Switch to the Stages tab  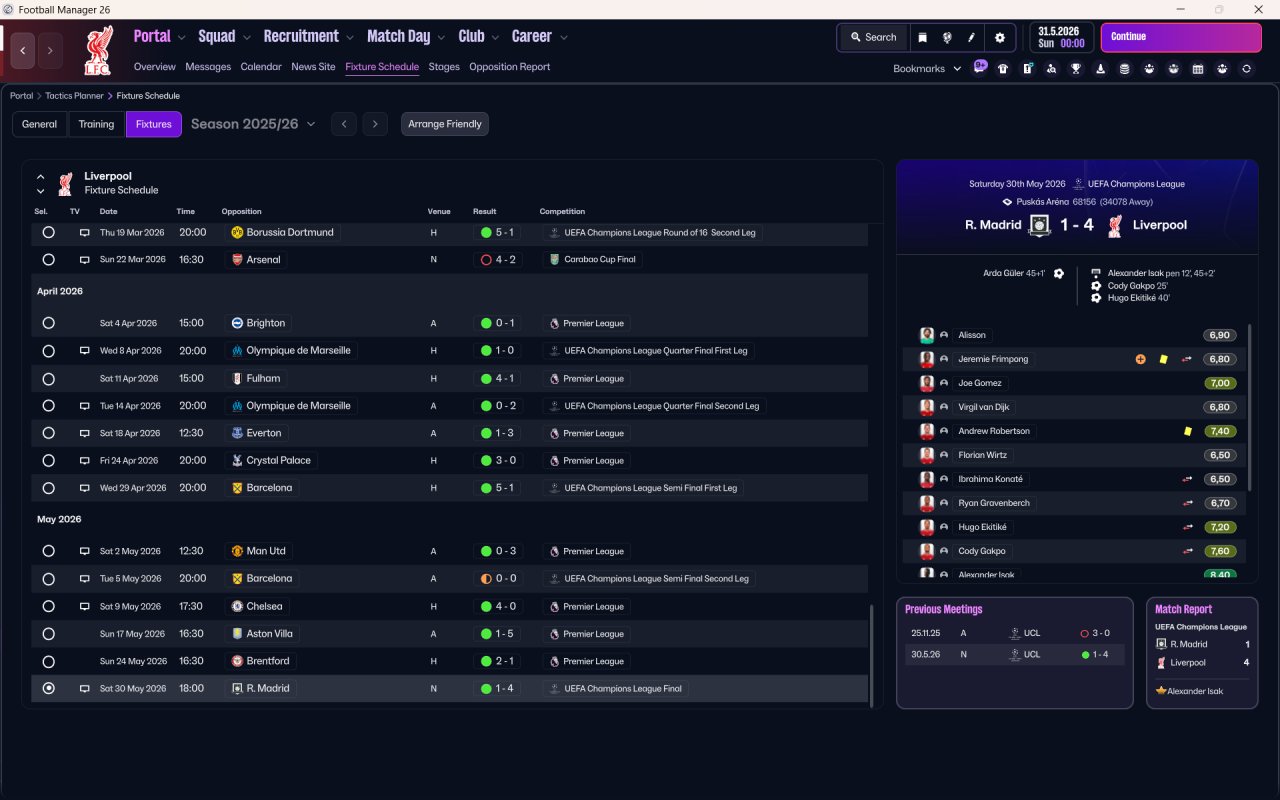[x=444, y=67]
